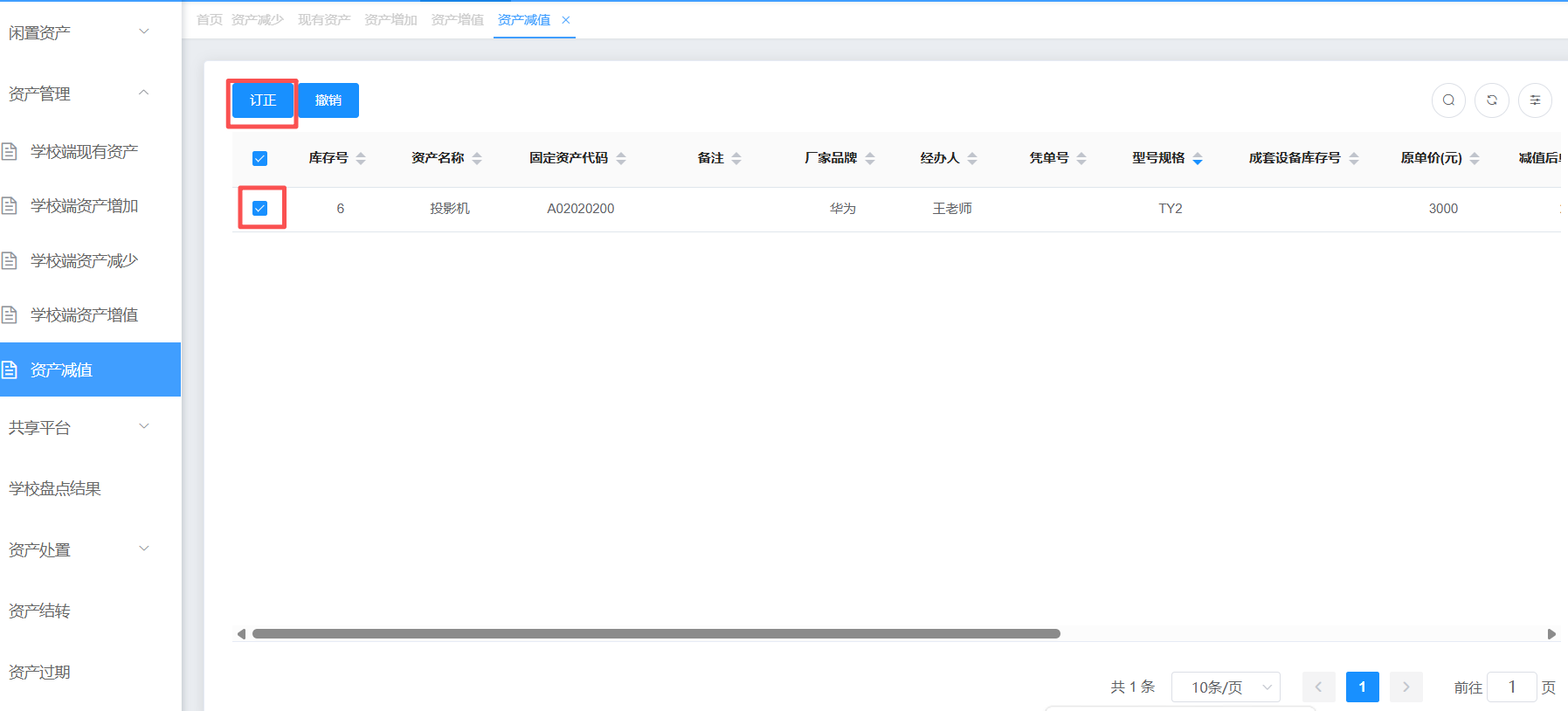Image resolution: width=1568 pixels, height=711 pixels.
Task: Click the search icon button
Action: pyautogui.click(x=1448, y=100)
